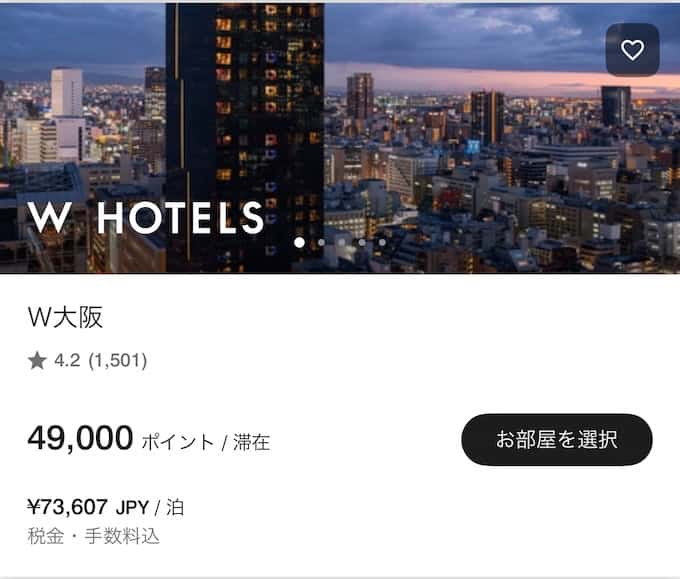Go to the fourth carousel dot
680x579 pixels.
tap(362, 242)
